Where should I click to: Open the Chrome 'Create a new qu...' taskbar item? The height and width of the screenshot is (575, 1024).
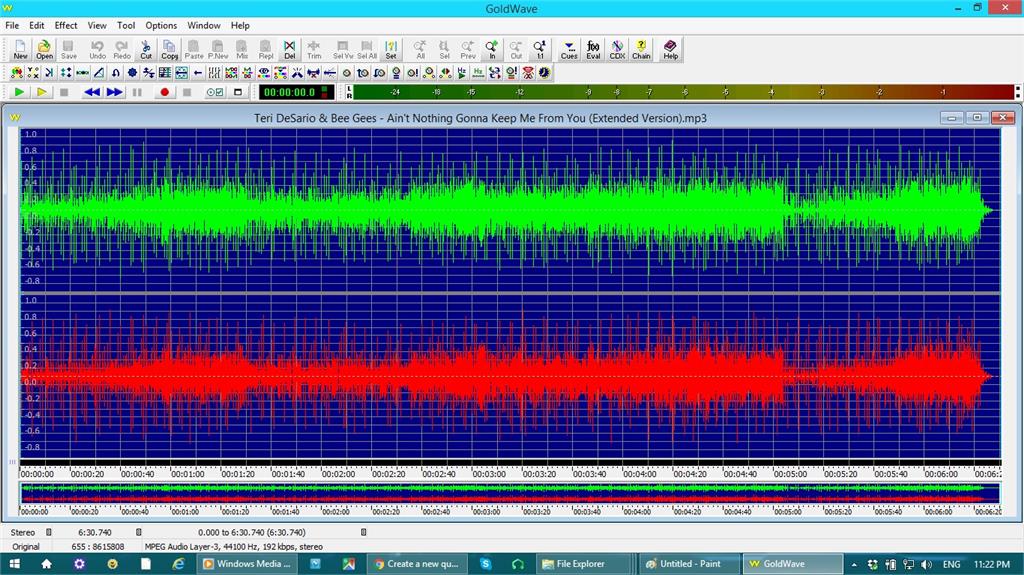coord(418,563)
